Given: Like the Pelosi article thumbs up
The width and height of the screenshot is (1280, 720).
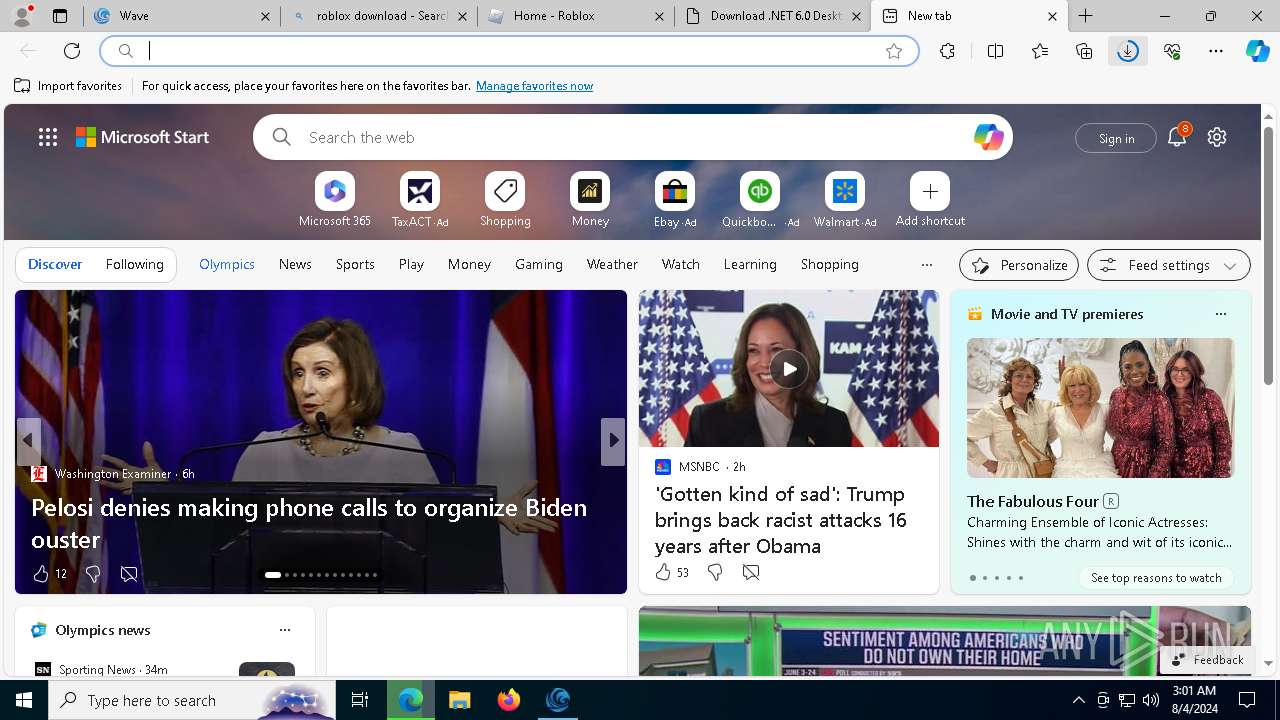Looking at the screenshot, I should (41, 573).
